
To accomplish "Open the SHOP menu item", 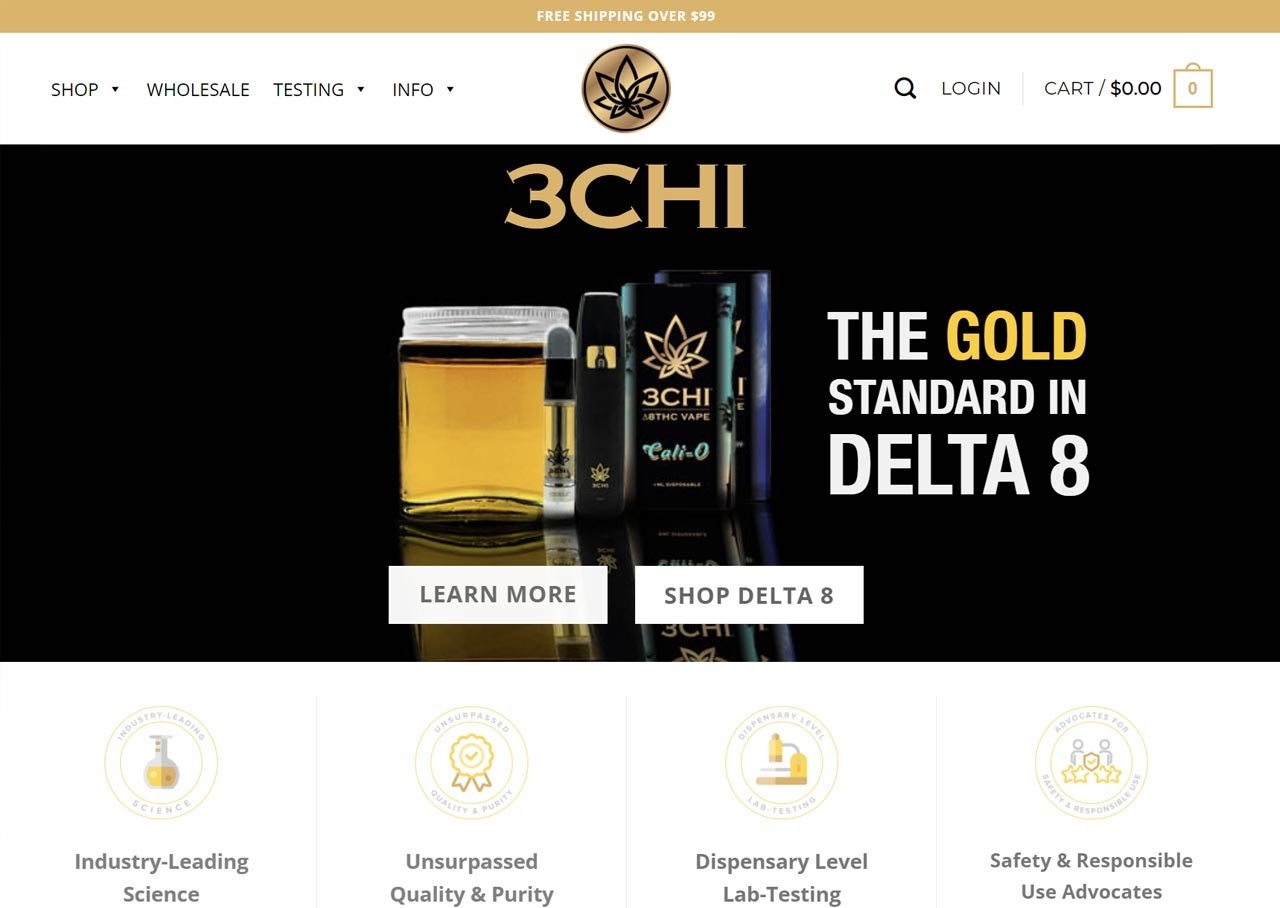I will tap(75, 90).
